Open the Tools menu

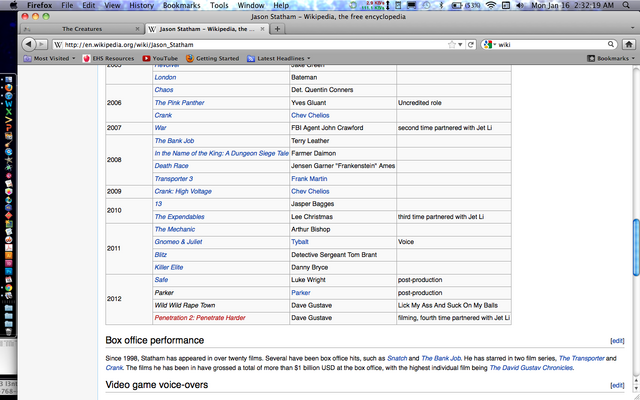pyautogui.click(x=219, y=5)
